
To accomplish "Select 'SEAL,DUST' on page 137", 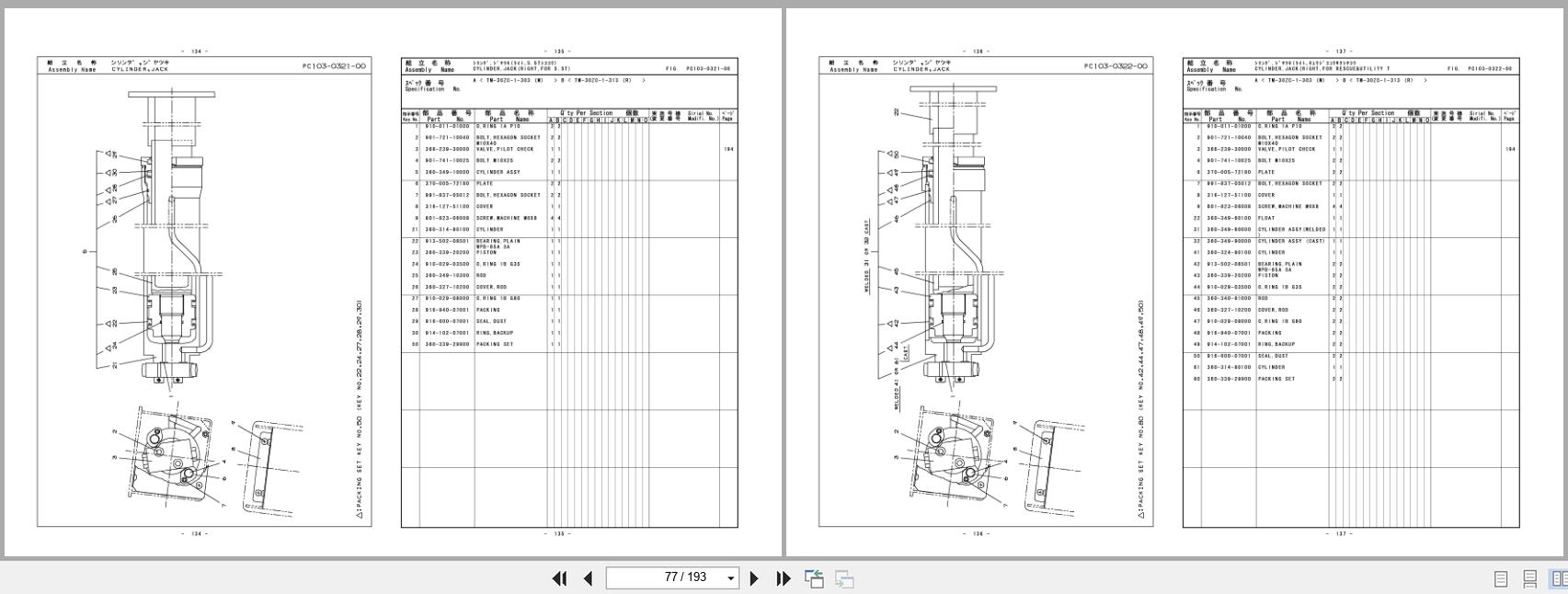I will pyautogui.click(x=1273, y=356).
